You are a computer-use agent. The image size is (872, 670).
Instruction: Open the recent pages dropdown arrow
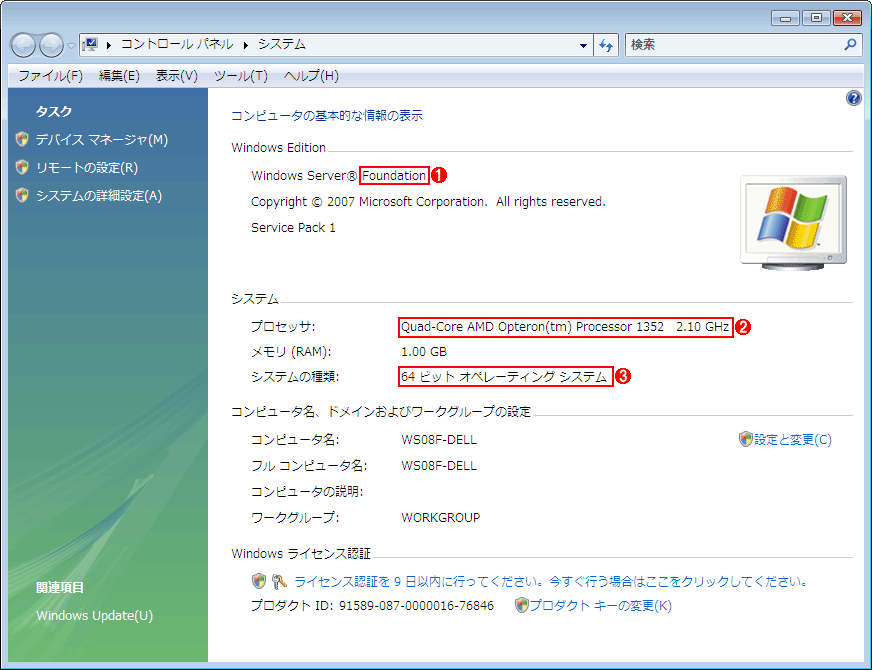[x=71, y=46]
